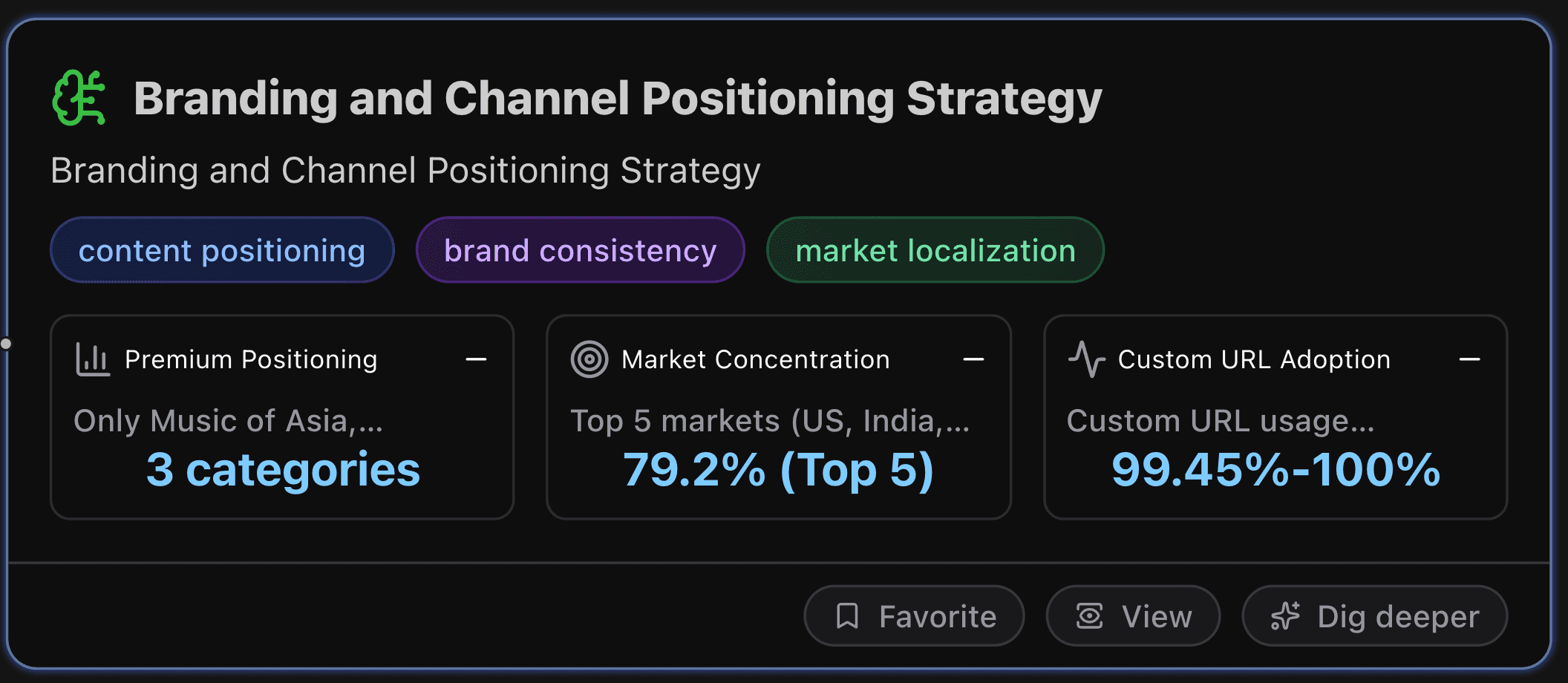The image size is (1568, 683).
Task: Toggle the content positioning tag
Action: (222, 250)
